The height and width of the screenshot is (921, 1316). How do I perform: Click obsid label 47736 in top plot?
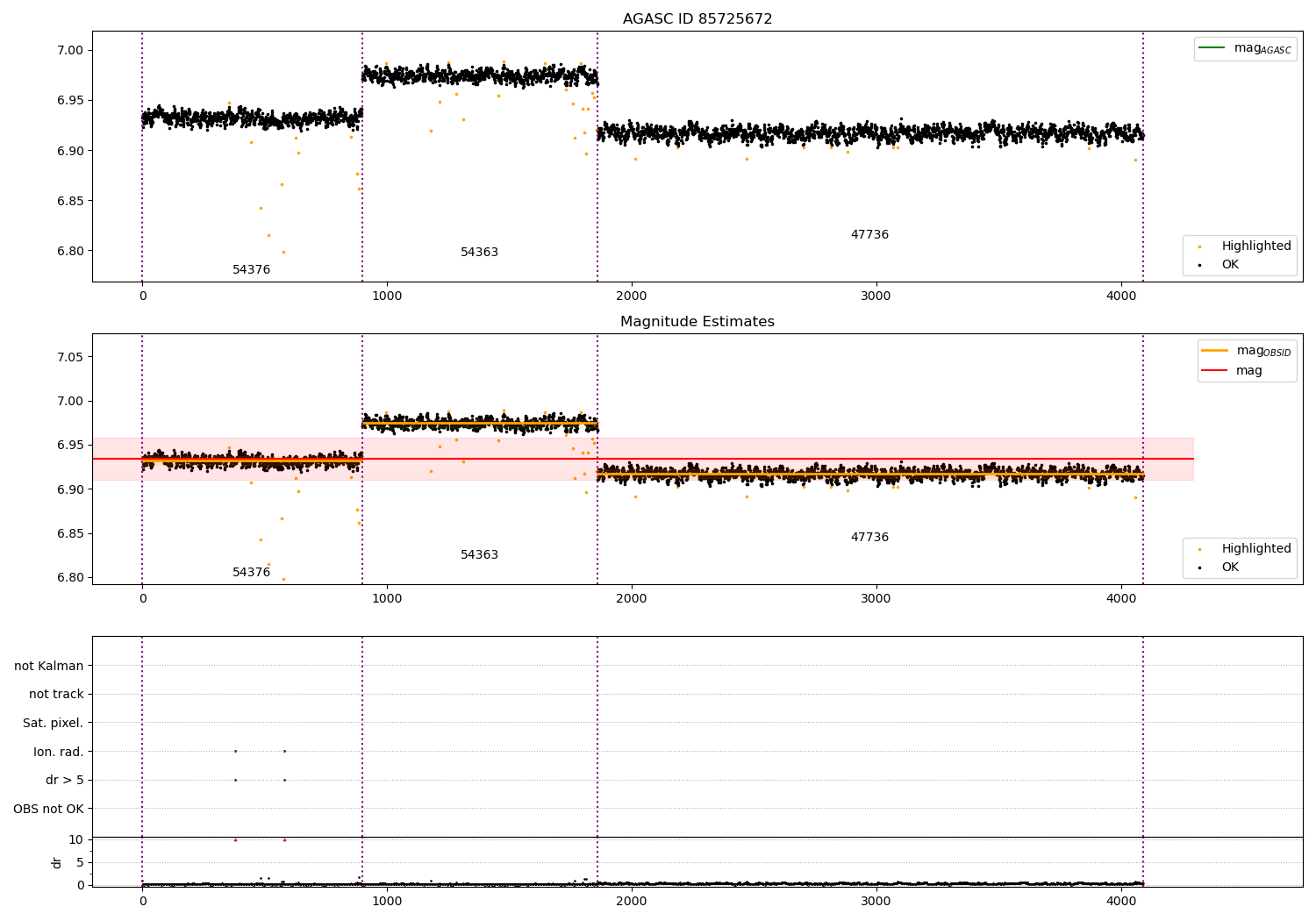(x=869, y=235)
